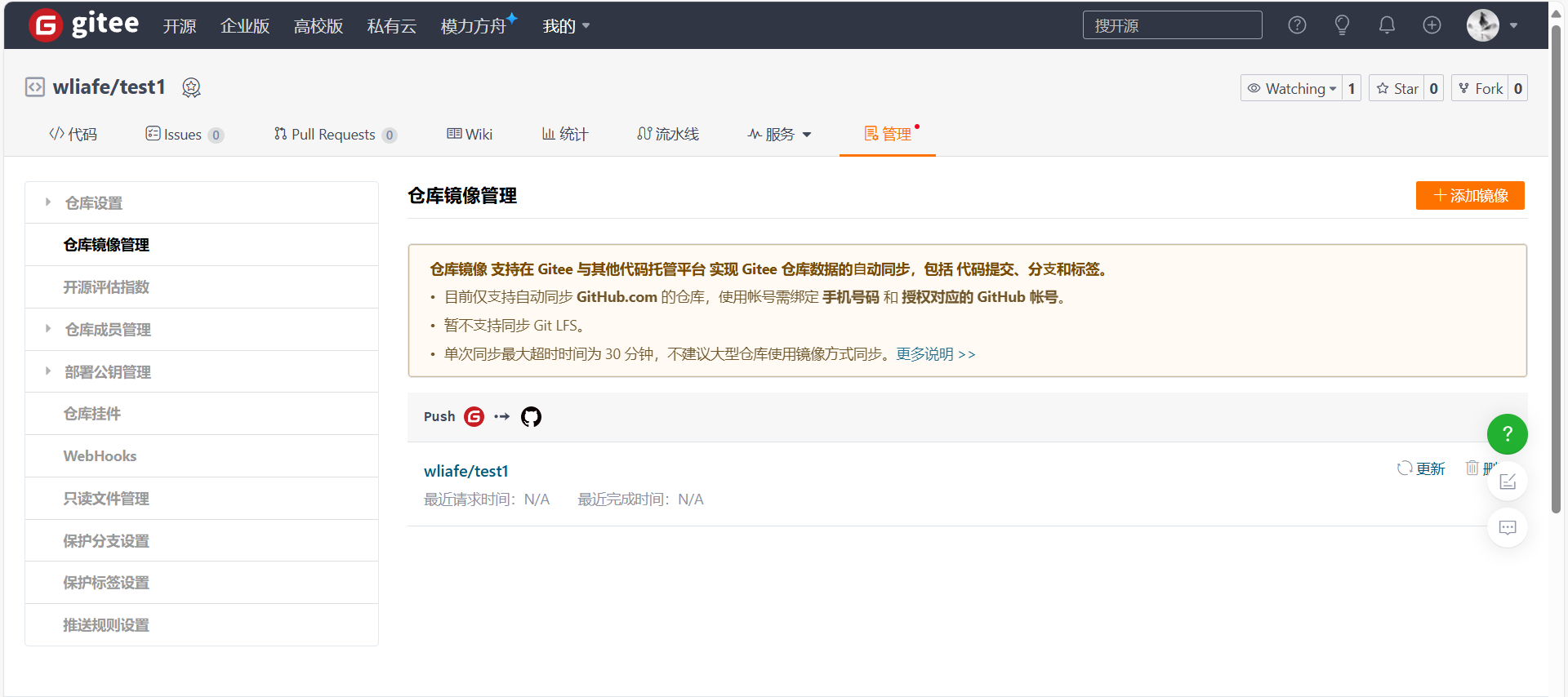Click the plus create-new icon in header
This screenshot has width=1568, height=697.
pos(1432,25)
